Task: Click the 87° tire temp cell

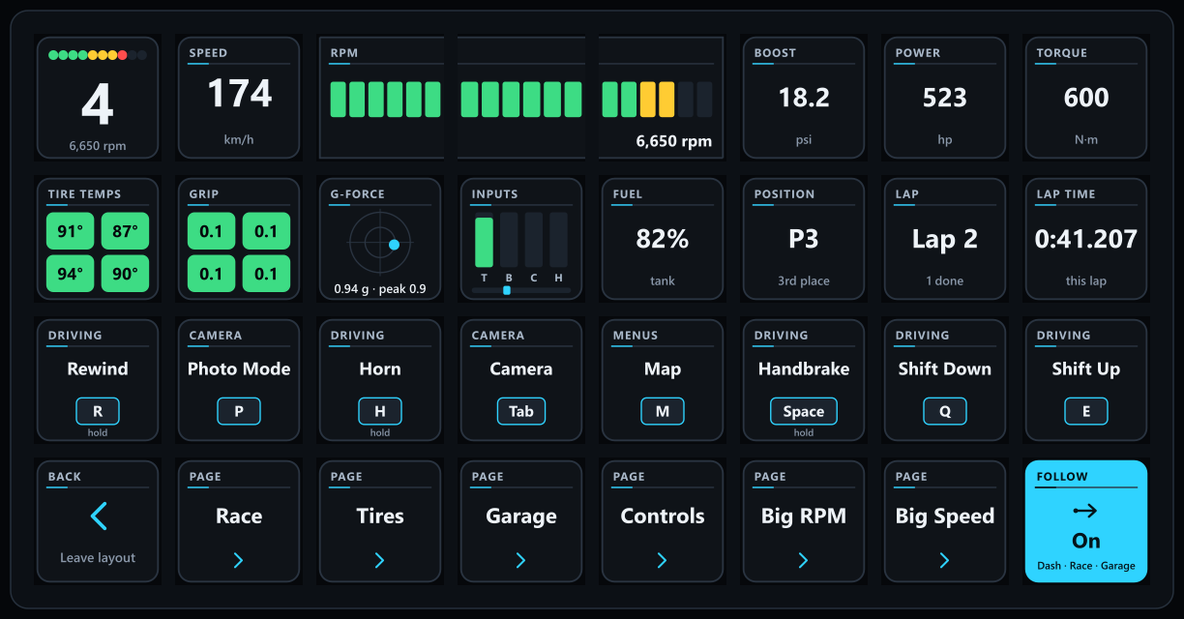Action: 125,231
